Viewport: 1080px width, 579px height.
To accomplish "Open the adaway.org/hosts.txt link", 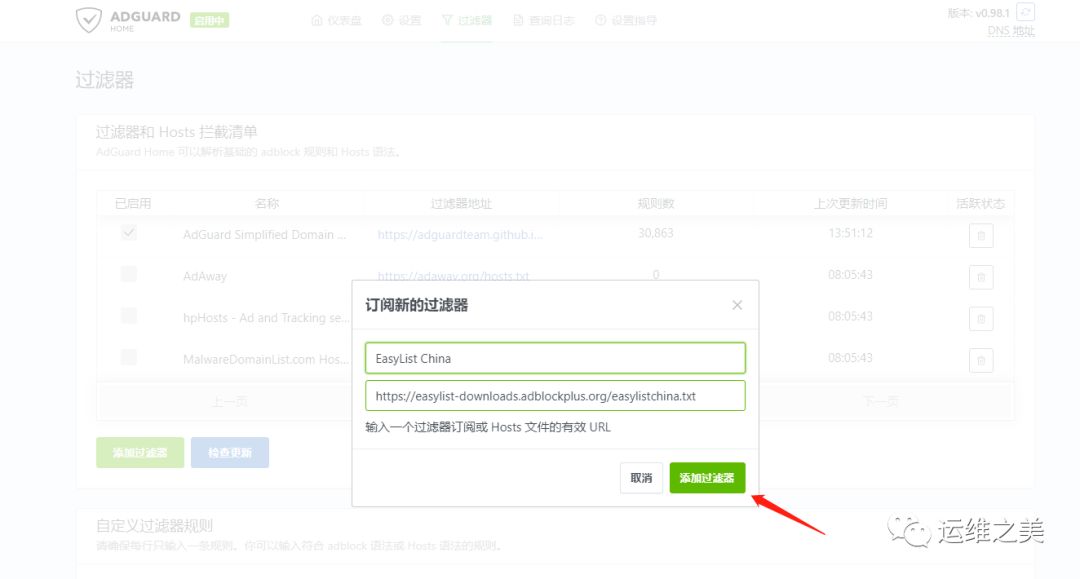I will point(453,276).
